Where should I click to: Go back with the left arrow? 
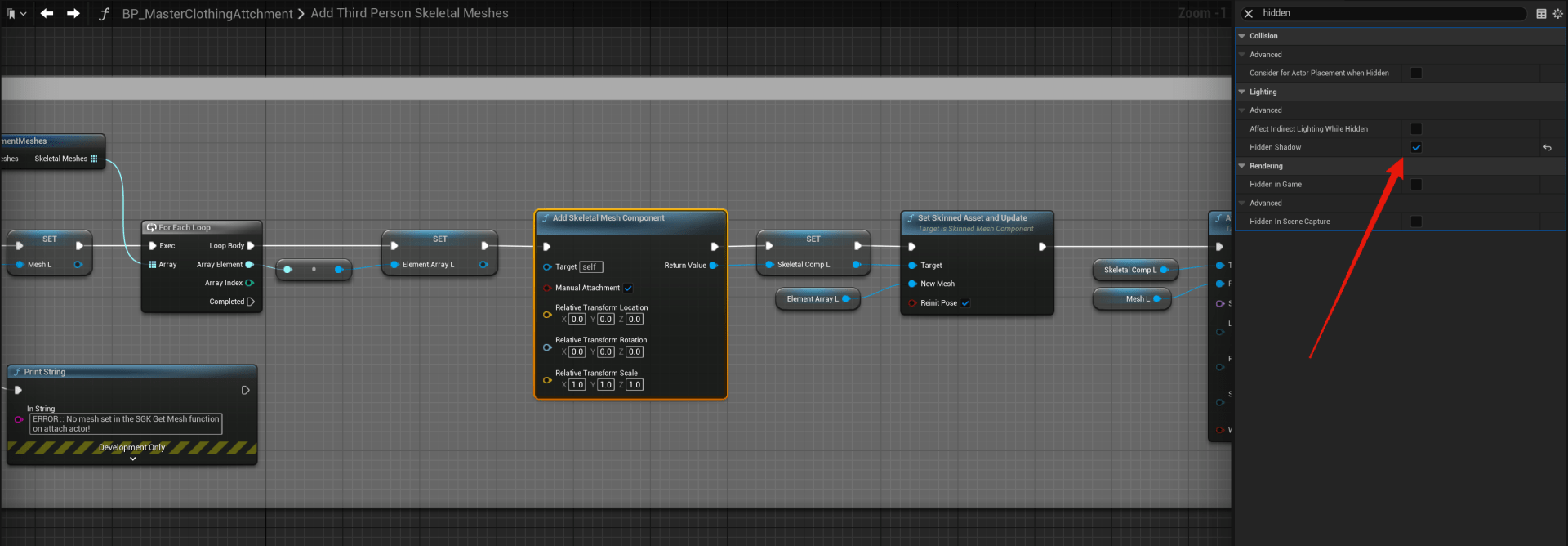point(47,14)
